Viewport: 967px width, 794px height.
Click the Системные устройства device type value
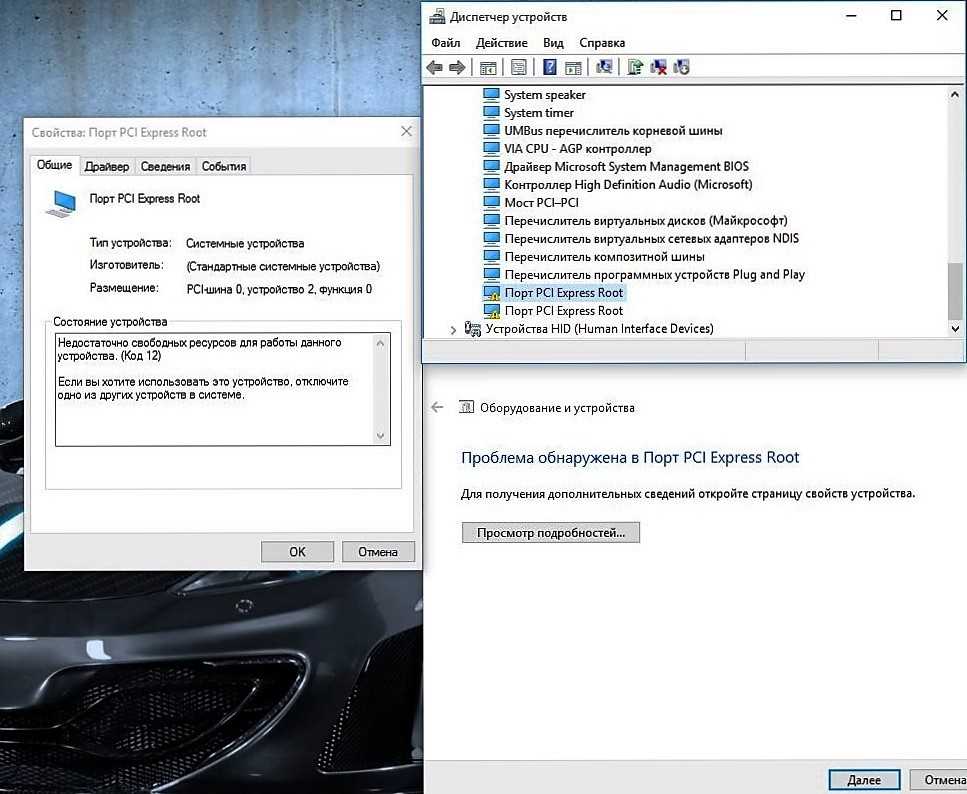click(x=245, y=244)
